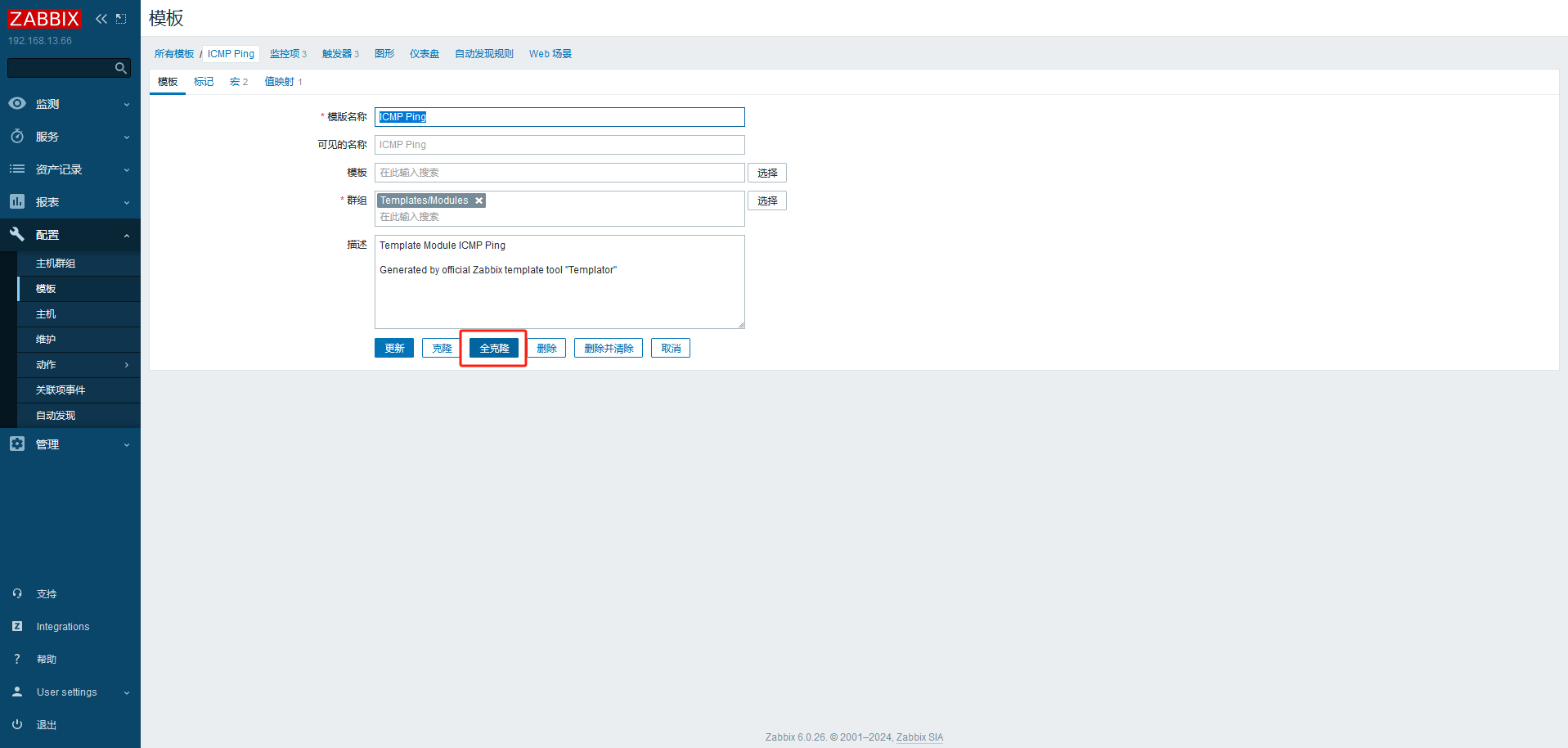Screen dimensions: 1568x748
Task: Switch to the 值映射 tab
Action: coord(283,82)
